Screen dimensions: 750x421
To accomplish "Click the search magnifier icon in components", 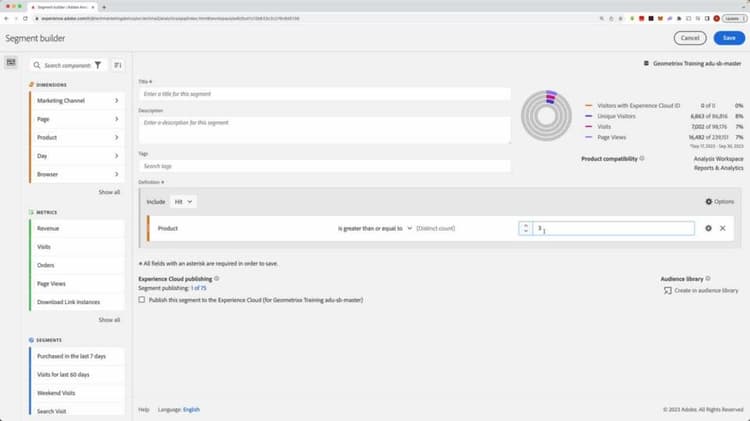I will [x=37, y=65].
